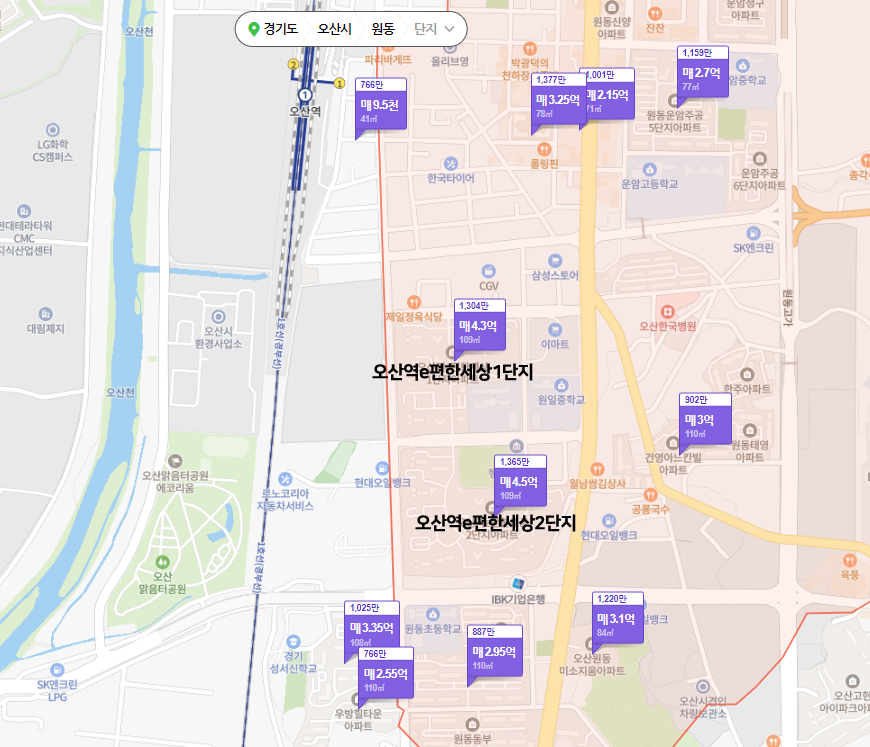This screenshot has width=870, height=747.
Task: Click the CGV cinema icon
Action: pyautogui.click(x=489, y=271)
